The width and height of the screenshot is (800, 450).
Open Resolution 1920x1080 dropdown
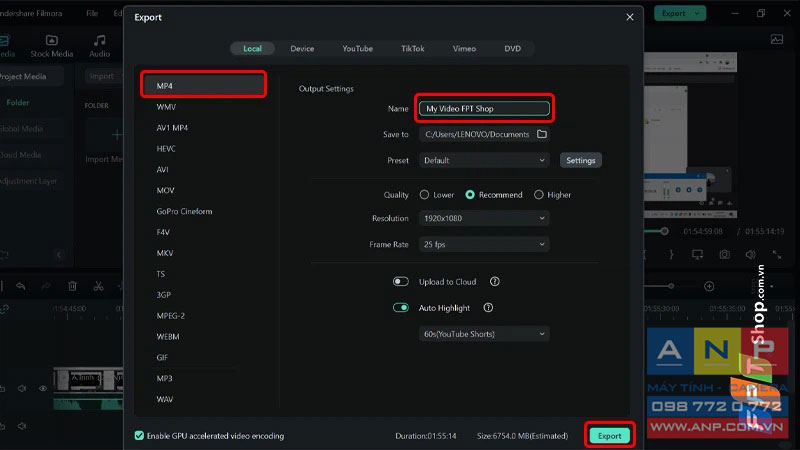click(x=484, y=218)
